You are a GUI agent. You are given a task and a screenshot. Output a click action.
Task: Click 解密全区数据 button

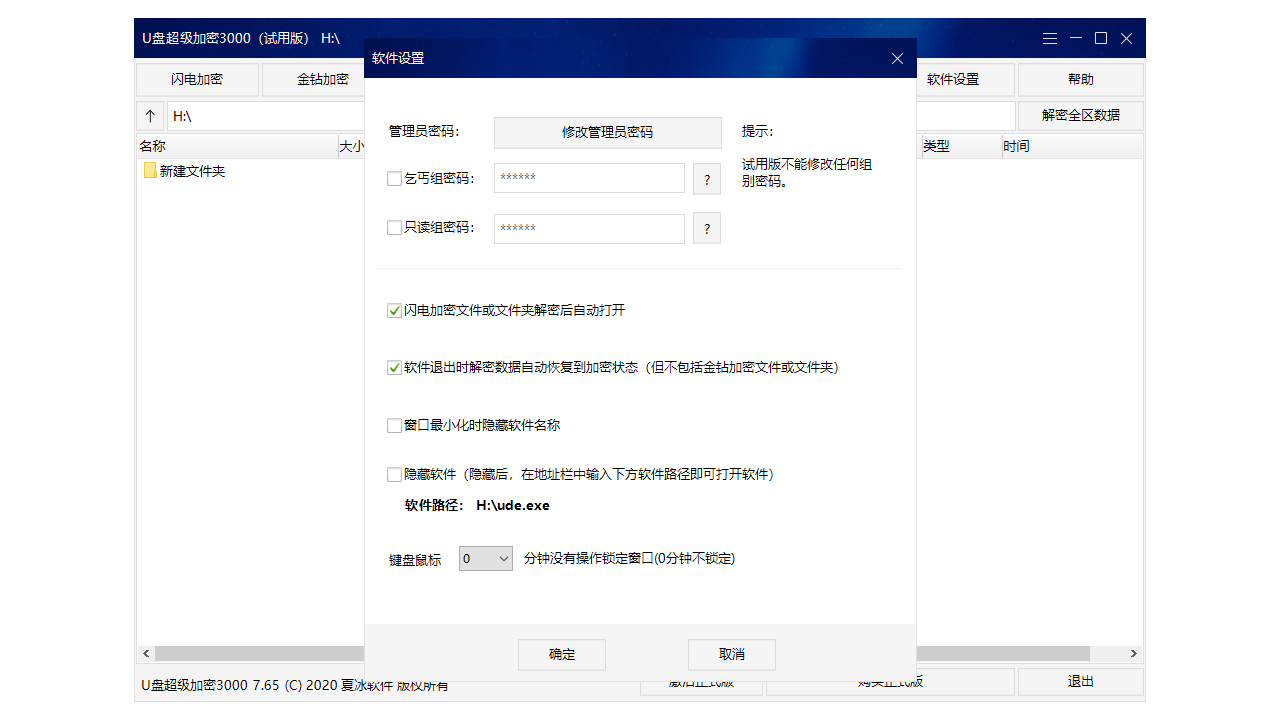click(1080, 115)
